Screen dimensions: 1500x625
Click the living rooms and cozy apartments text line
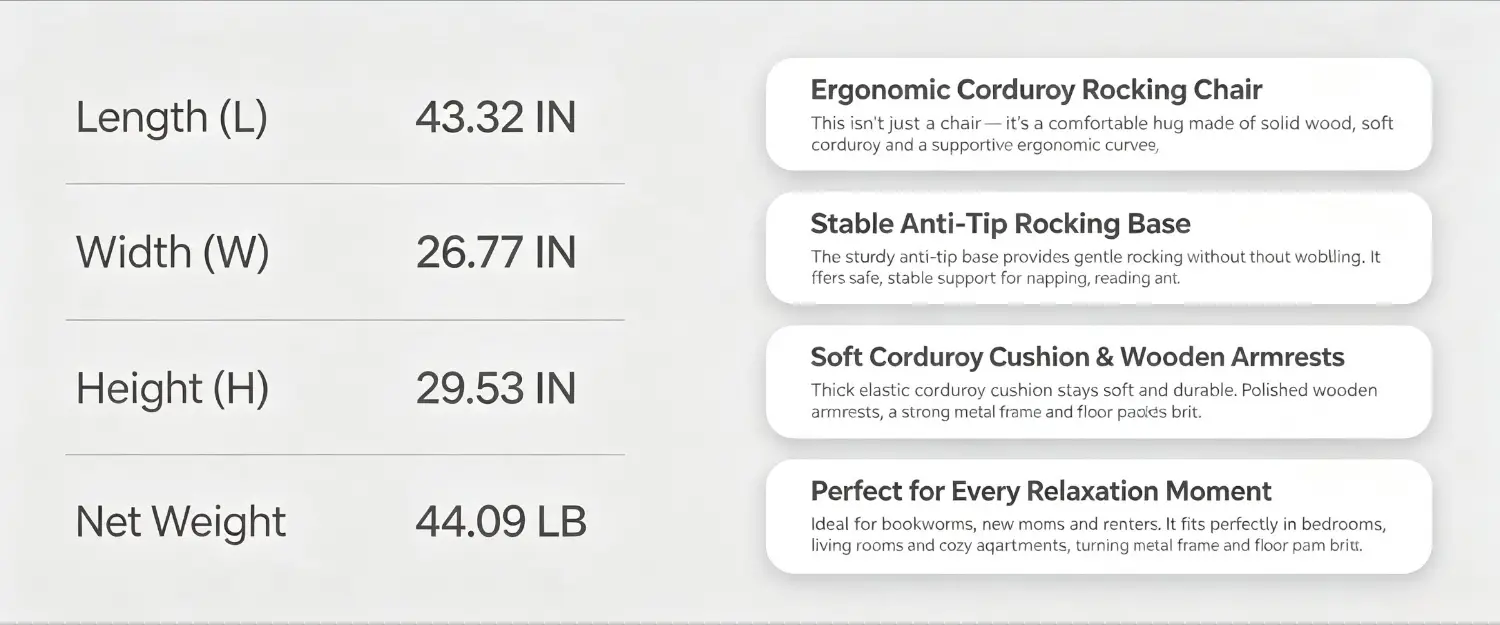coord(1086,546)
